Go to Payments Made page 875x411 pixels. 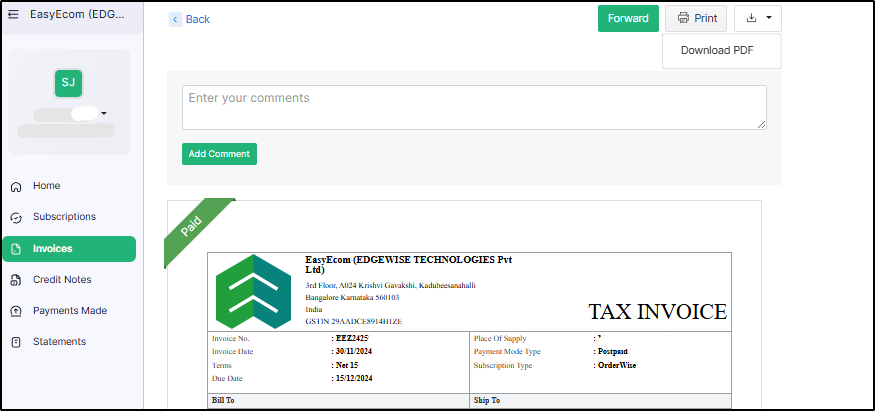pos(69,311)
